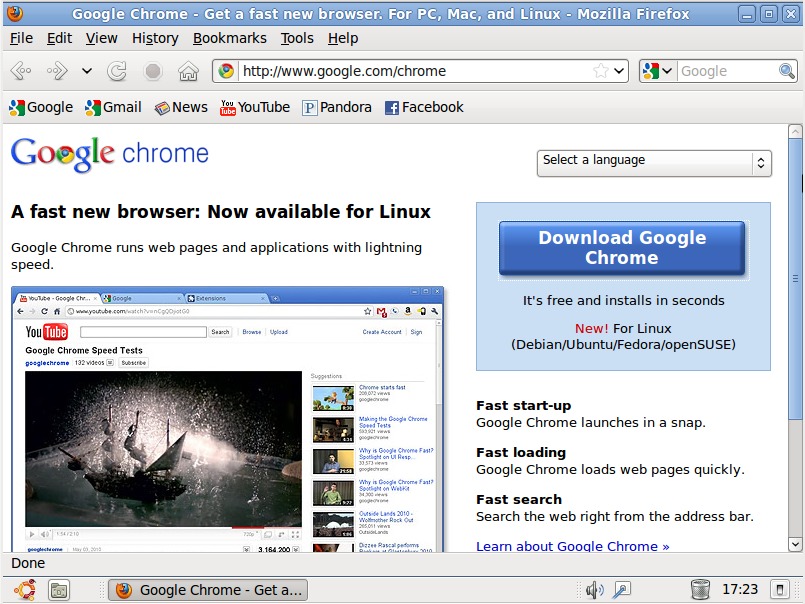Click the Chrome site icon in address bar

tap(226, 71)
